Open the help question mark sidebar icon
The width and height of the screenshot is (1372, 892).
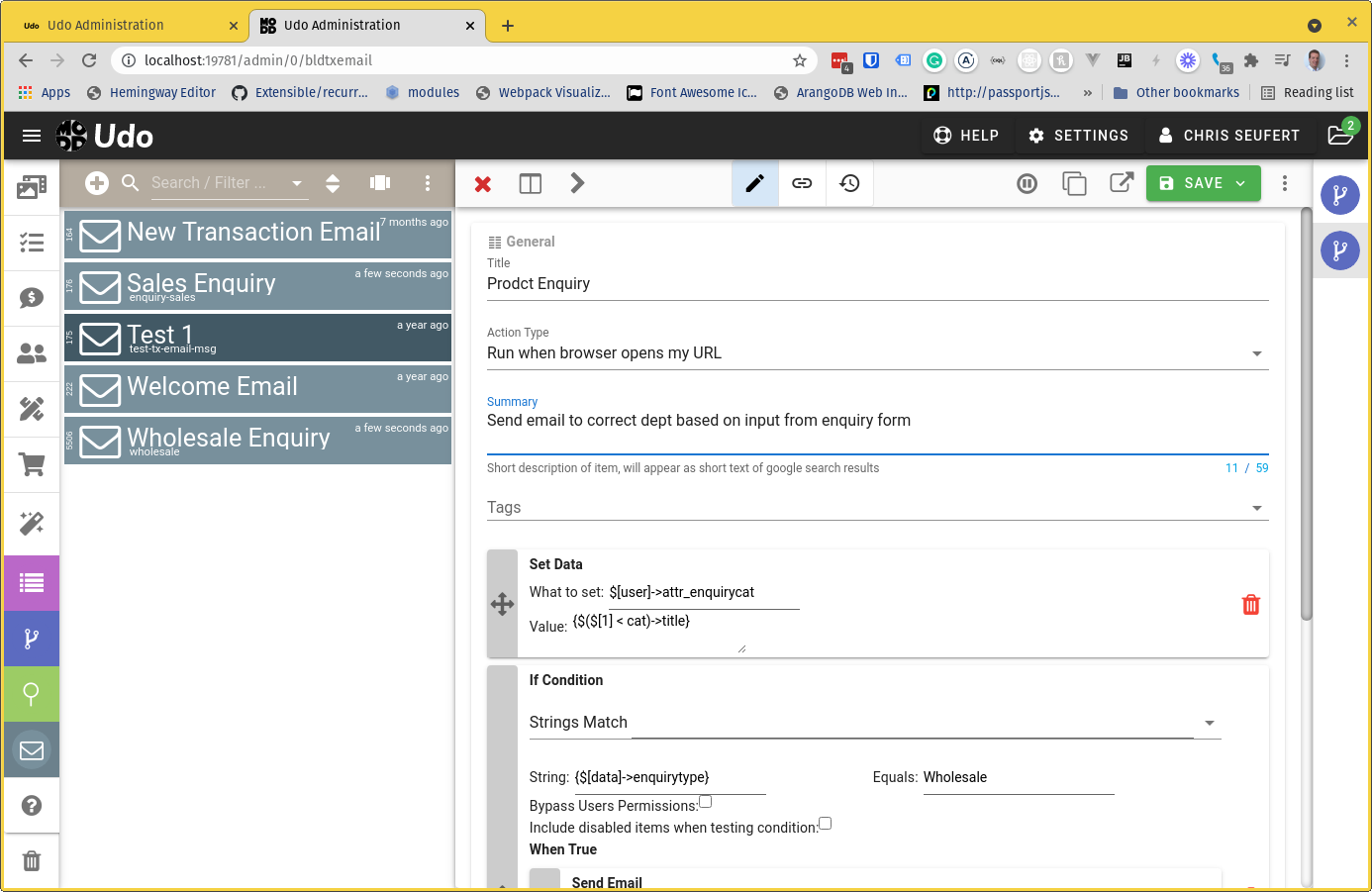(32, 806)
